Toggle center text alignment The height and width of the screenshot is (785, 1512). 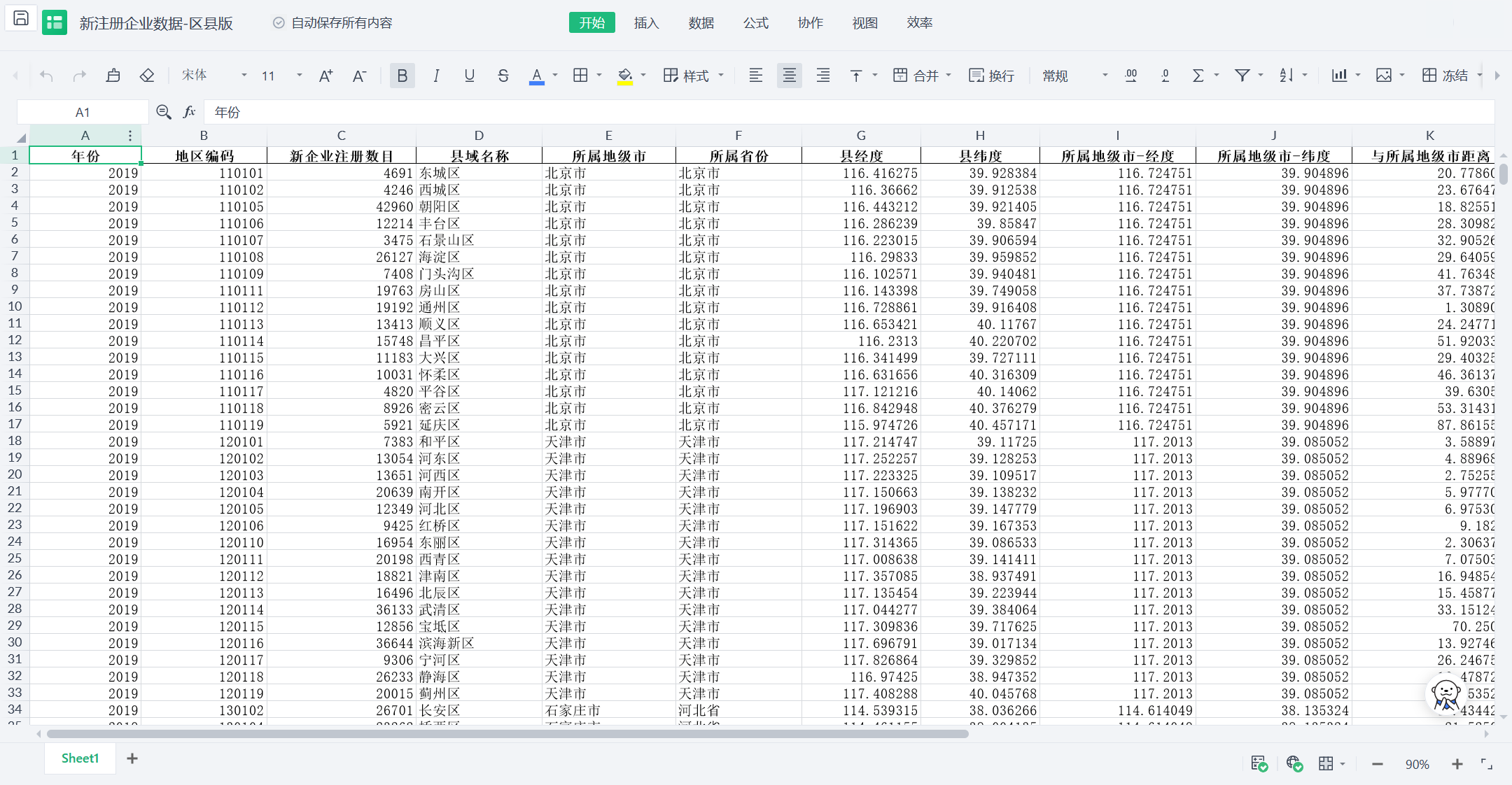coord(789,76)
